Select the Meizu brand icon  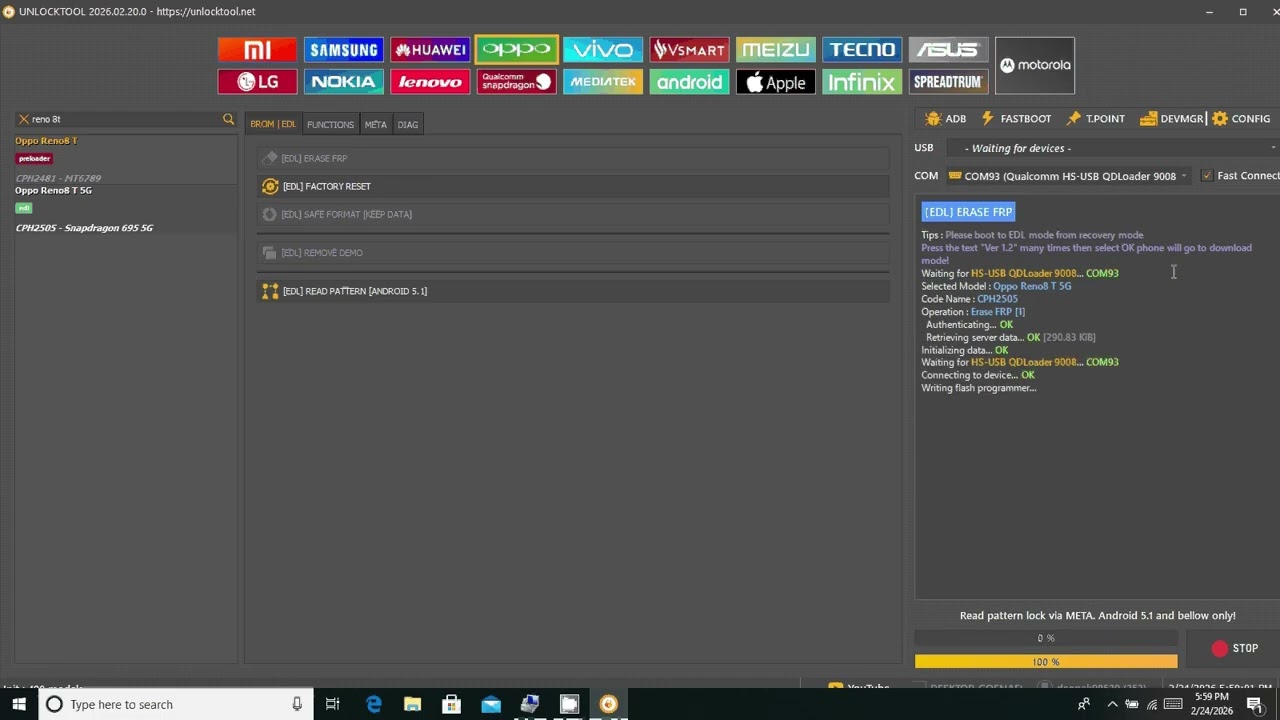(x=775, y=49)
